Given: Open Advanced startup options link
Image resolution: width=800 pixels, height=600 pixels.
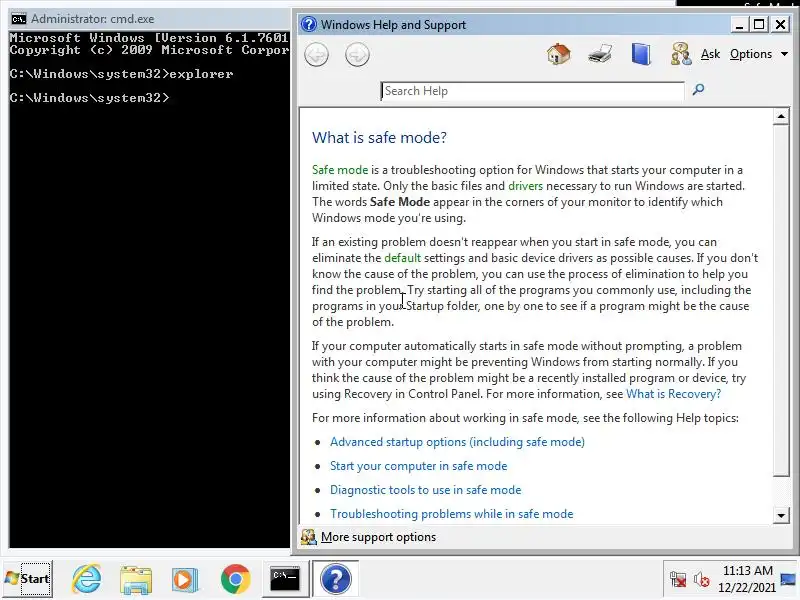Looking at the screenshot, I should tap(457, 442).
